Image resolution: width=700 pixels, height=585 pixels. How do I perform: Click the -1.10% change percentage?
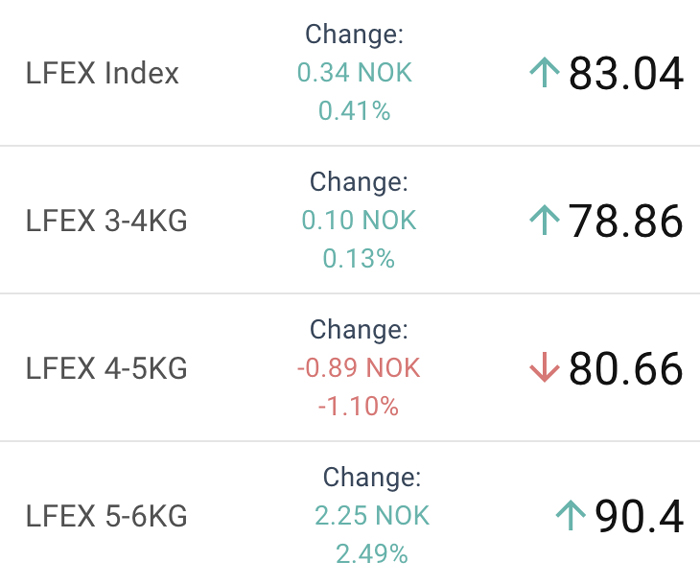pos(358,406)
